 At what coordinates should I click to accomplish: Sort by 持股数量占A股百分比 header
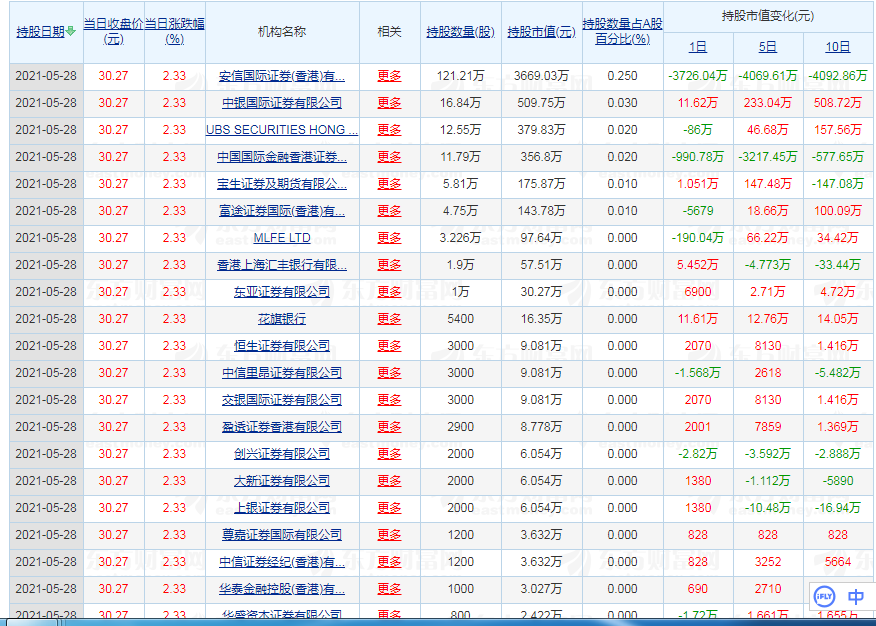[x=622, y=31]
